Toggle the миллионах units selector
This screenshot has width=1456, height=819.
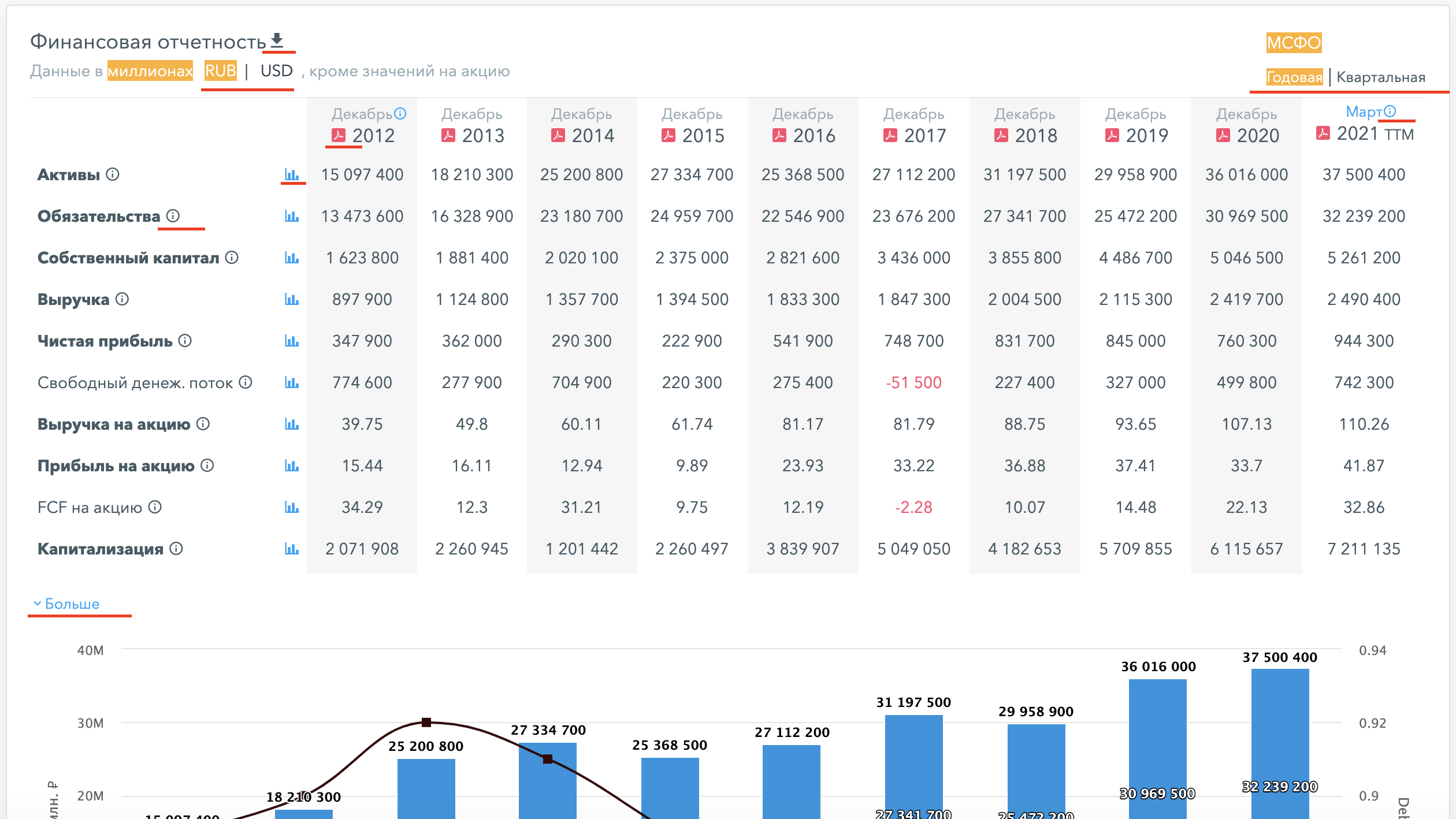pyautogui.click(x=150, y=70)
